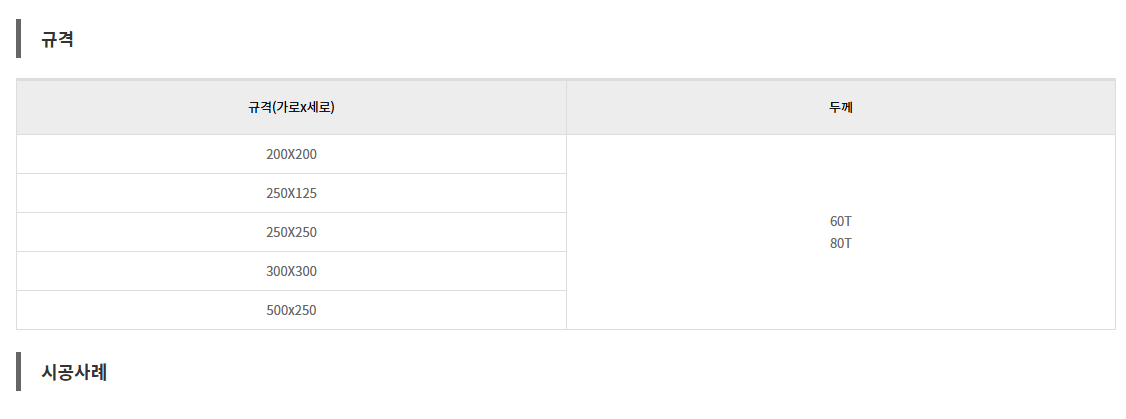Image resolution: width=1126 pixels, height=419 pixels.
Task: Select the 규격(가로x세로) column header
Action: (x=291, y=108)
